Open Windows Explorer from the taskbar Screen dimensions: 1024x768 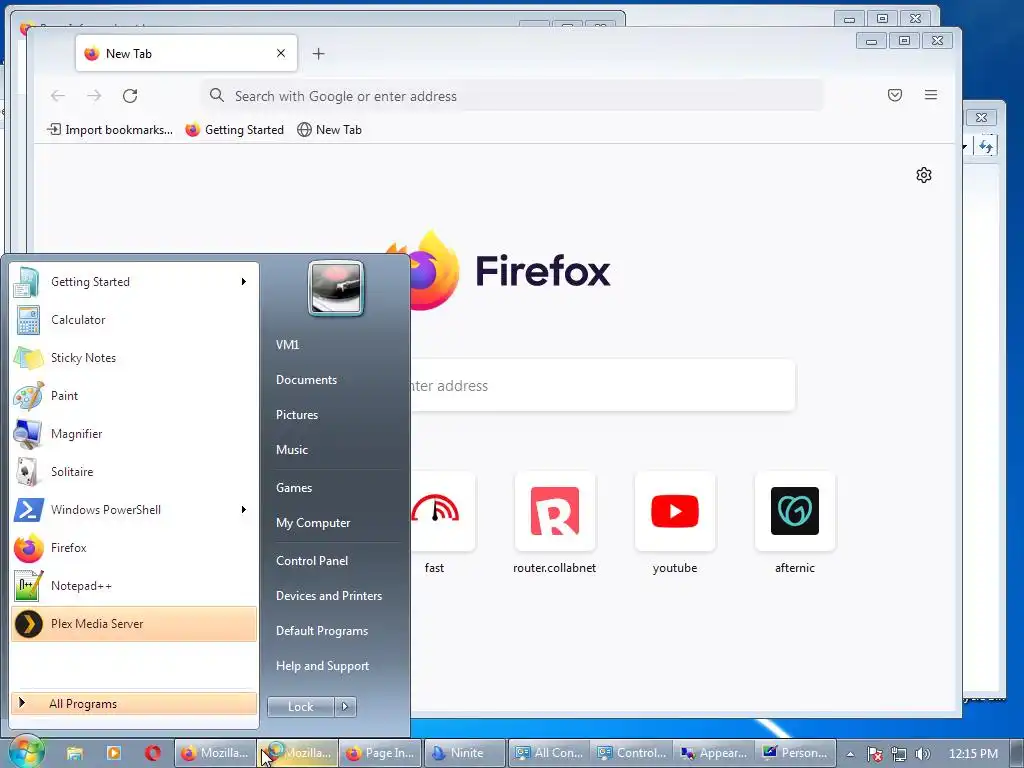[x=74, y=753]
